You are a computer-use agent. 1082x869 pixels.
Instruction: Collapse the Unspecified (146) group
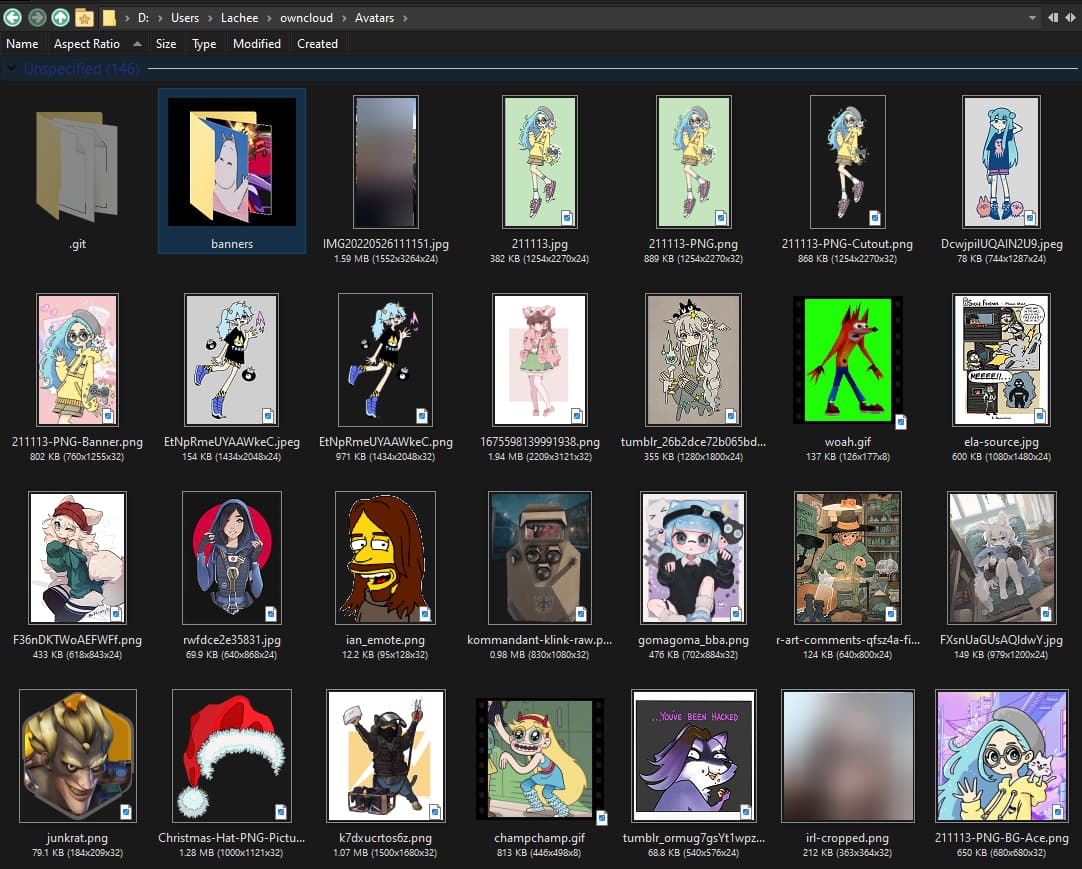point(12,68)
